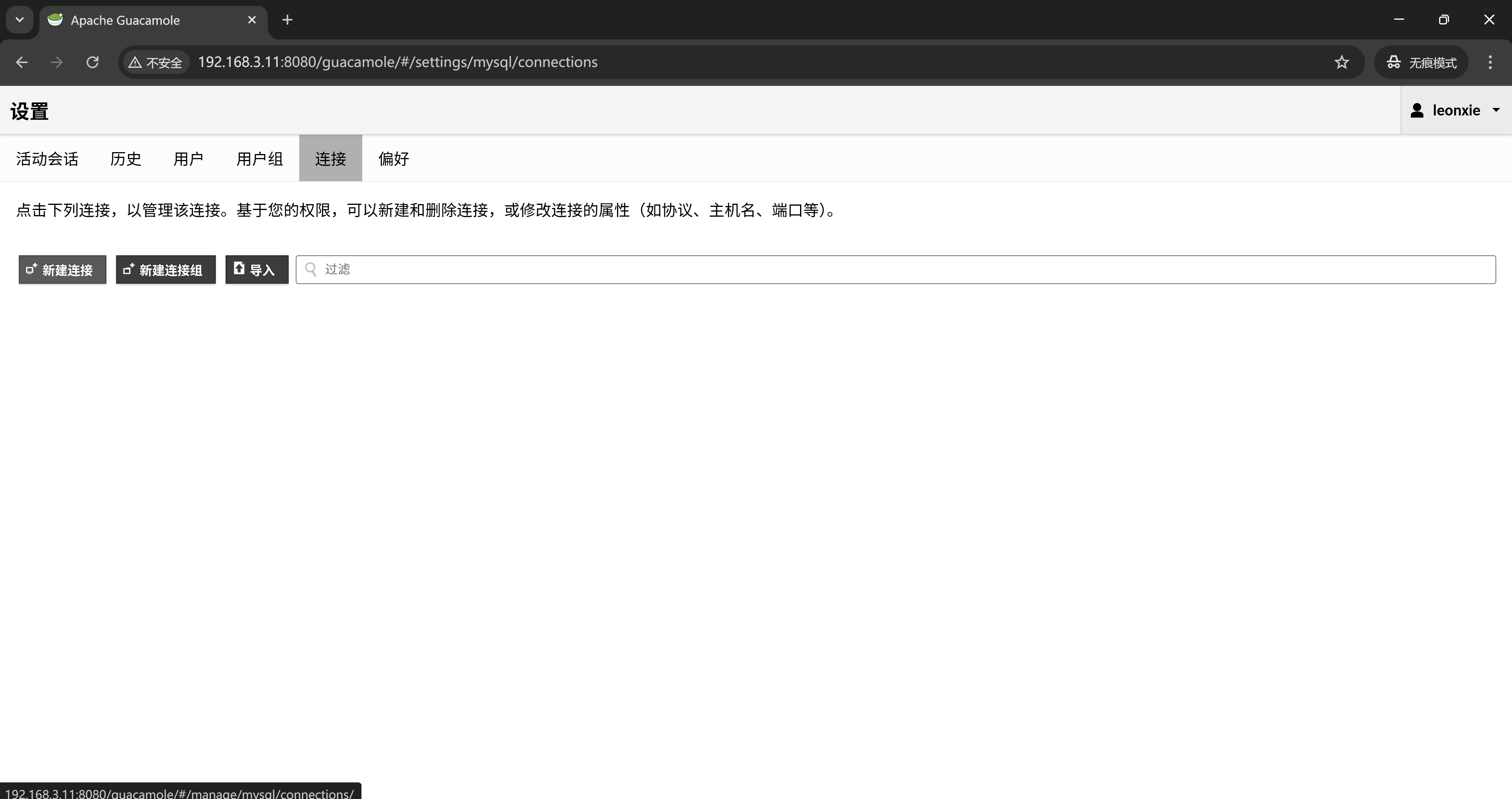
Task: Restore down the browser window
Action: click(x=1444, y=20)
